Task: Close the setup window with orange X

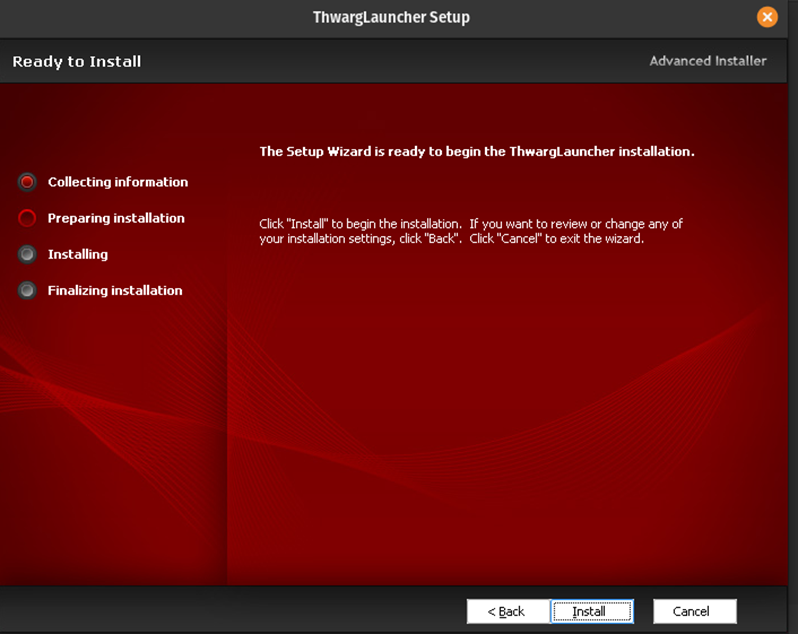Action: (767, 17)
